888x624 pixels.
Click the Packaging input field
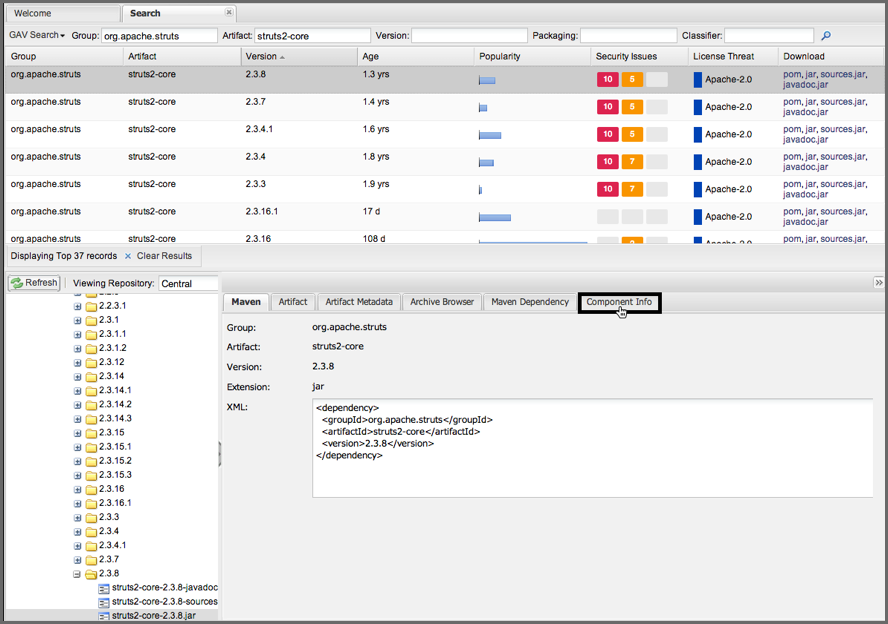tap(628, 36)
